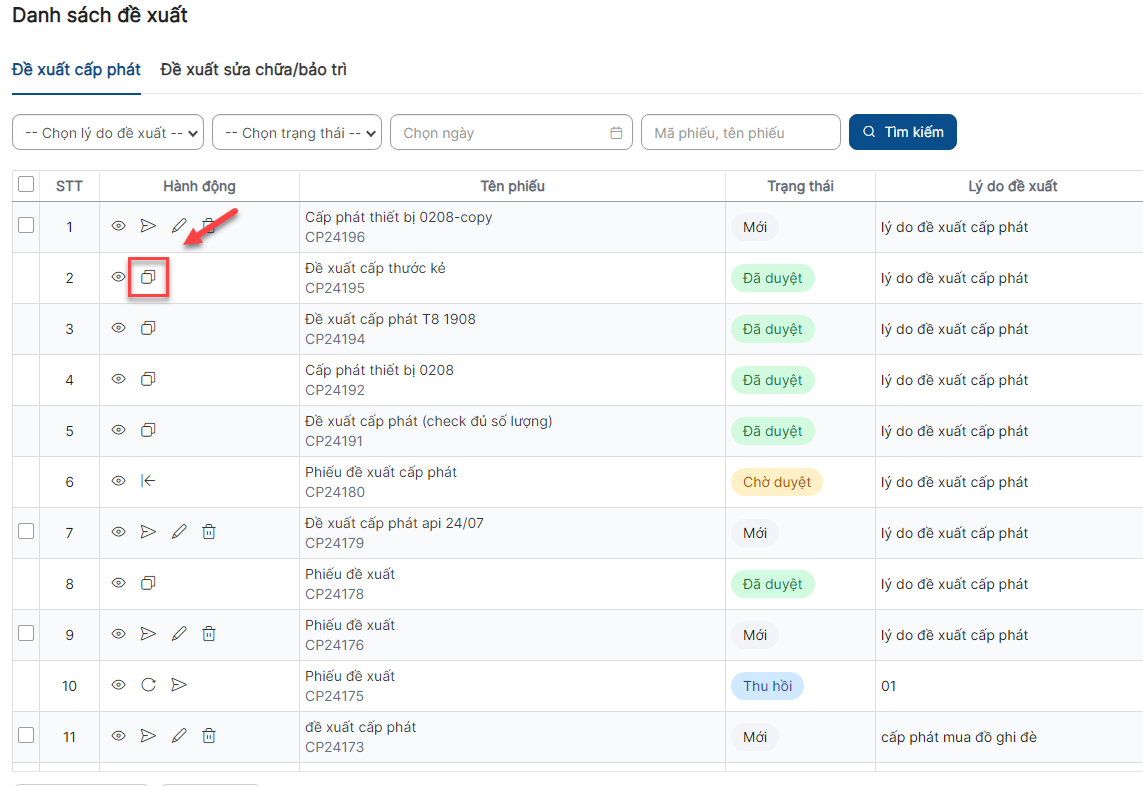Focus the 'Chọn ngày' date field
This screenshot has height=786, width=1143.
[511, 133]
